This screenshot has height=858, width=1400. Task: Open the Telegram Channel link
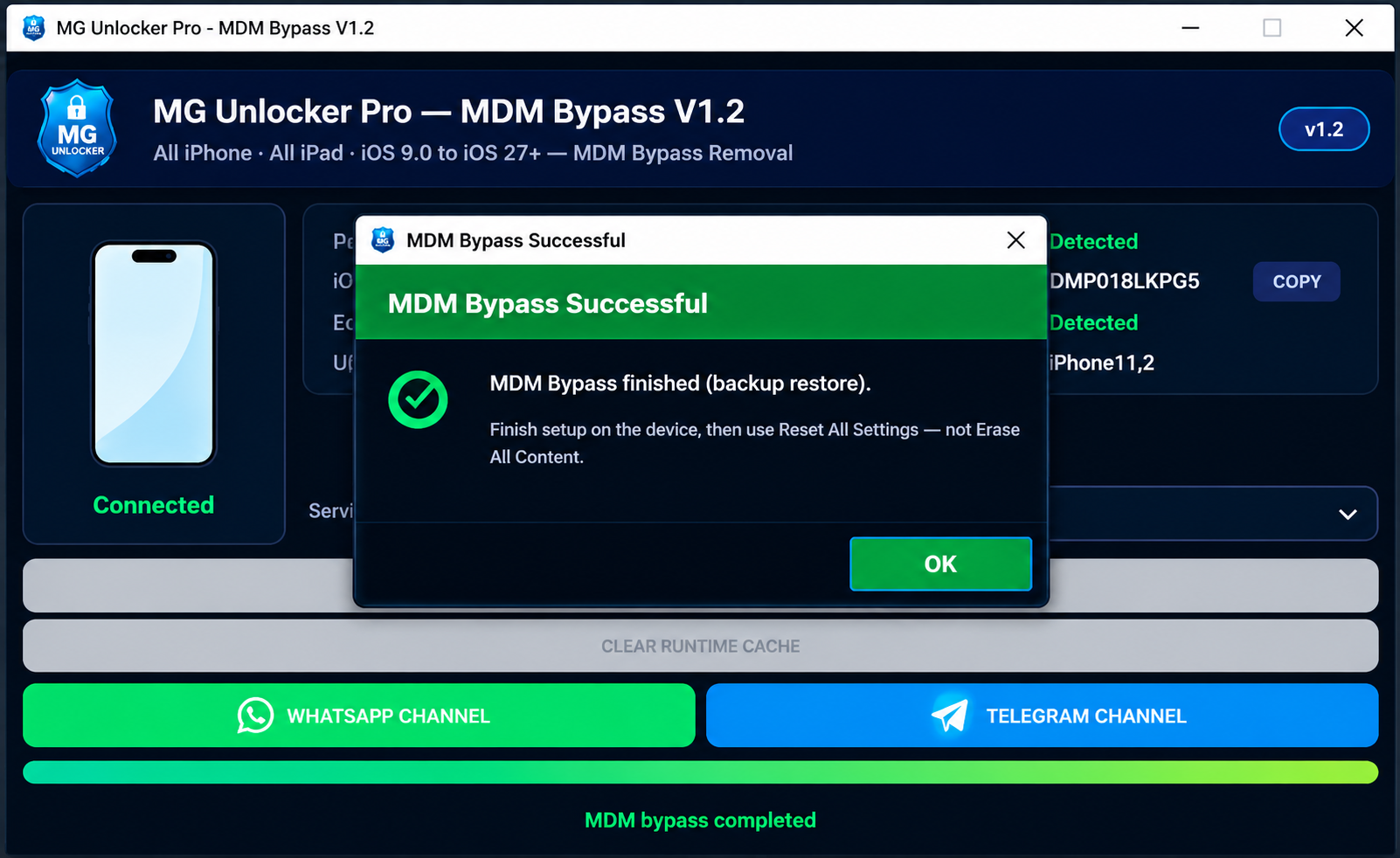click(x=1042, y=716)
